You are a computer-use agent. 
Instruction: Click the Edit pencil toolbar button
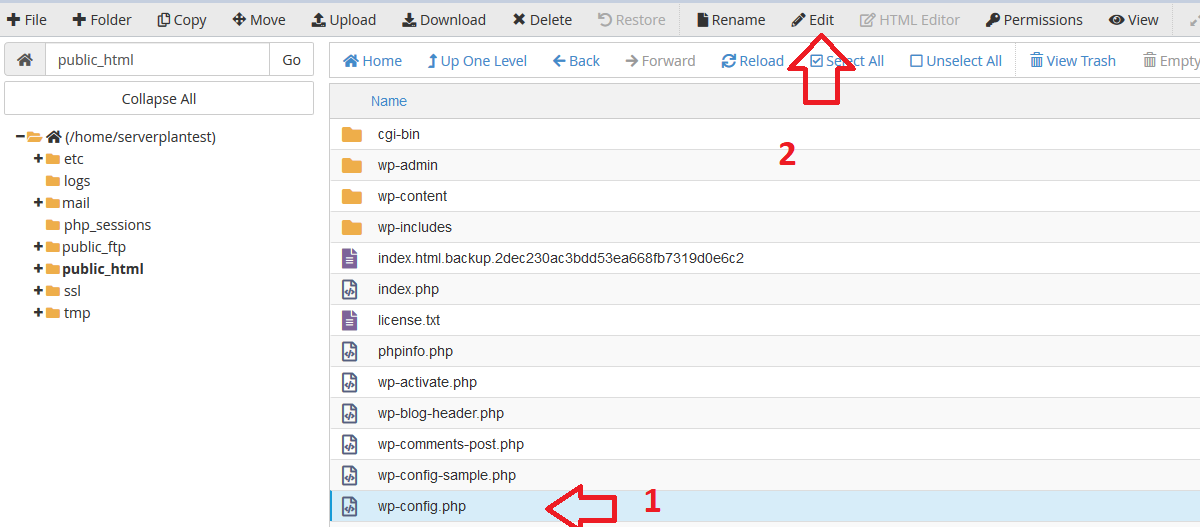(x=812, y=20)
